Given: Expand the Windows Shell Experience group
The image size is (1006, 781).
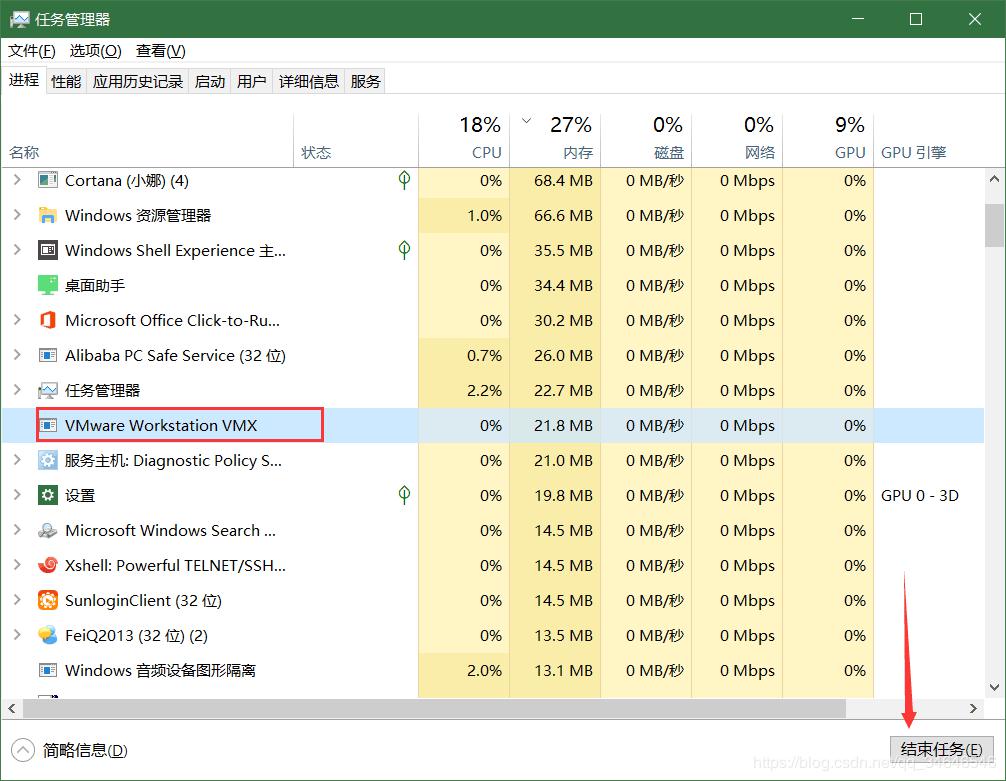Looking at the screenshot, I should (x=17, y=250).
